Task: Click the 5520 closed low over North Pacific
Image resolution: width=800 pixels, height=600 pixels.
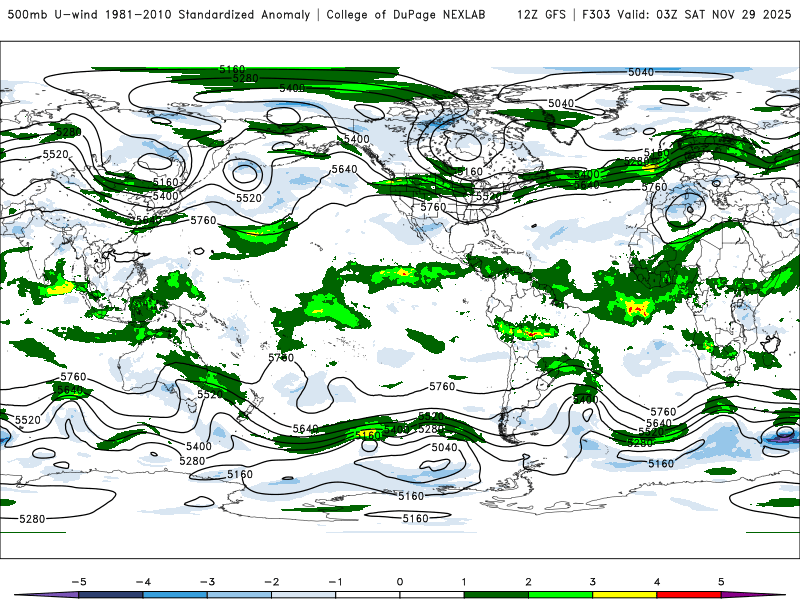Action: [244, 173]
